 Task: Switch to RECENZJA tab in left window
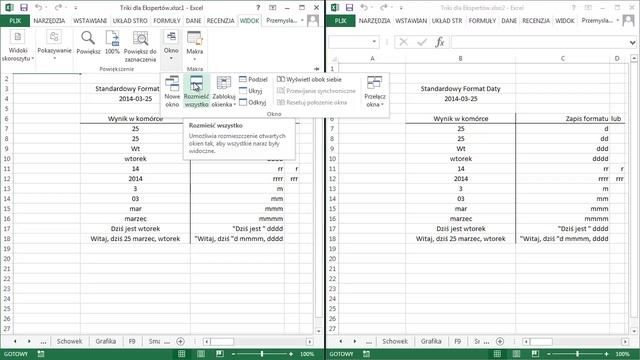click(220, 21)
